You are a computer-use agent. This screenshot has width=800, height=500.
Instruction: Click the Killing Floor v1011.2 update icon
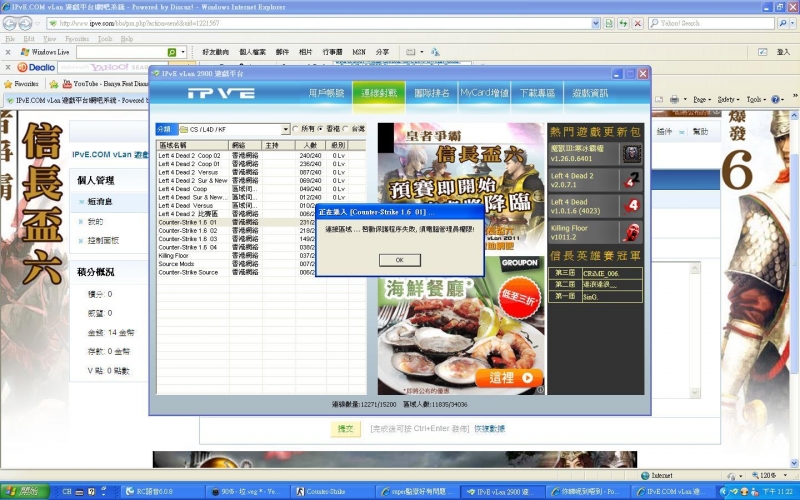tap(632, 232)
